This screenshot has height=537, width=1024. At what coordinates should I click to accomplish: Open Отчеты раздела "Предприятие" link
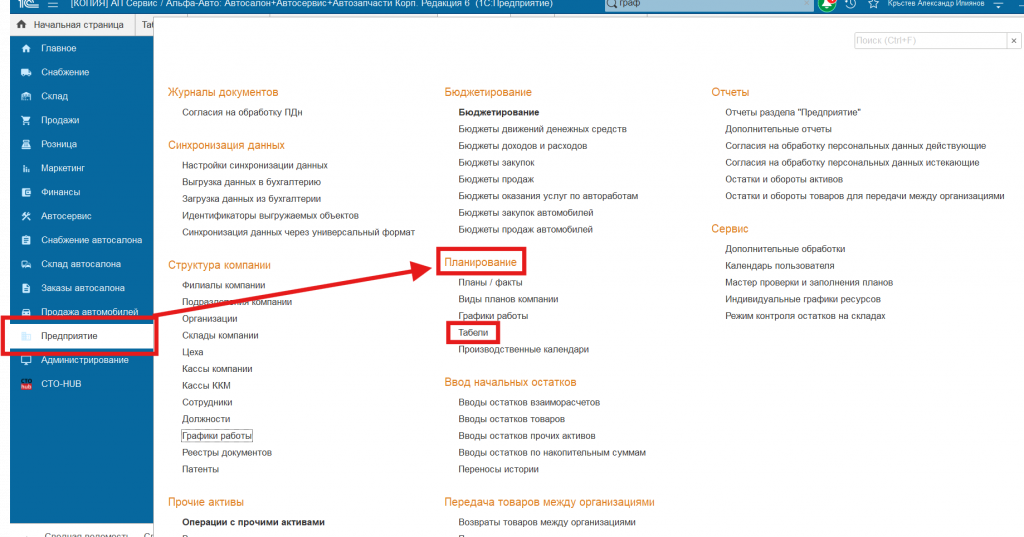coord(792,113)
